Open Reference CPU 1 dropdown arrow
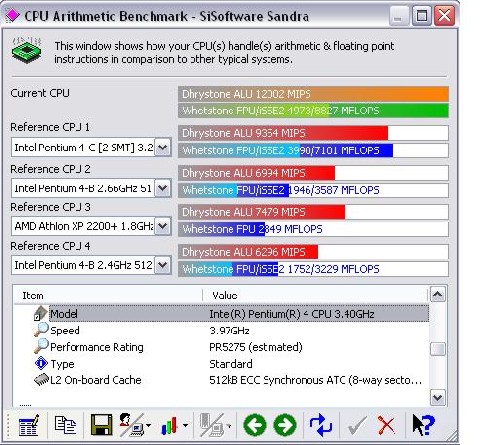Screen dimensions: 499x445 [x=163, y=147]
